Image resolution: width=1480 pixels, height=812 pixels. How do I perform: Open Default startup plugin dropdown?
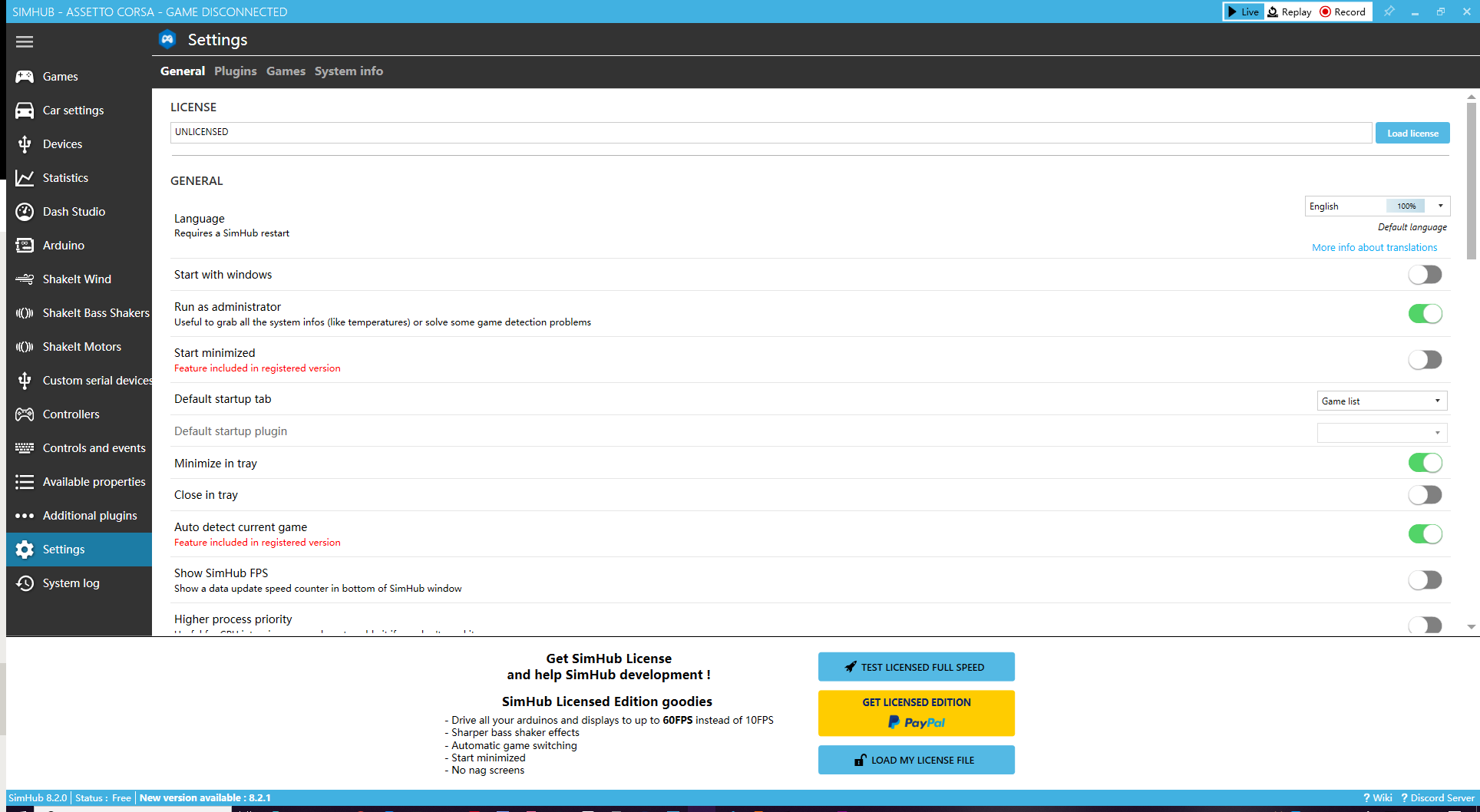(1382, 433)
